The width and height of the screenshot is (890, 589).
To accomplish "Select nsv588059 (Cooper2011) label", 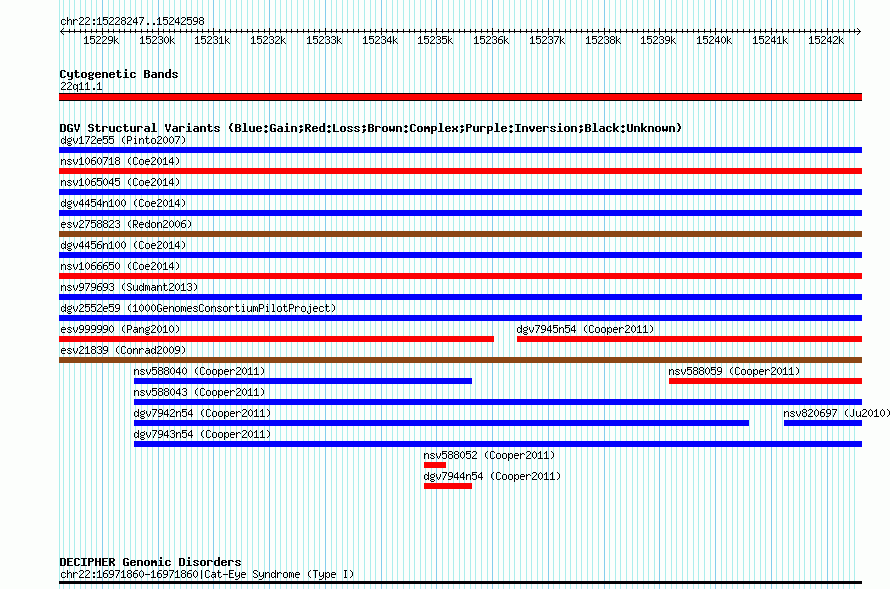I will pyautogui.click(x=734, y=371).
